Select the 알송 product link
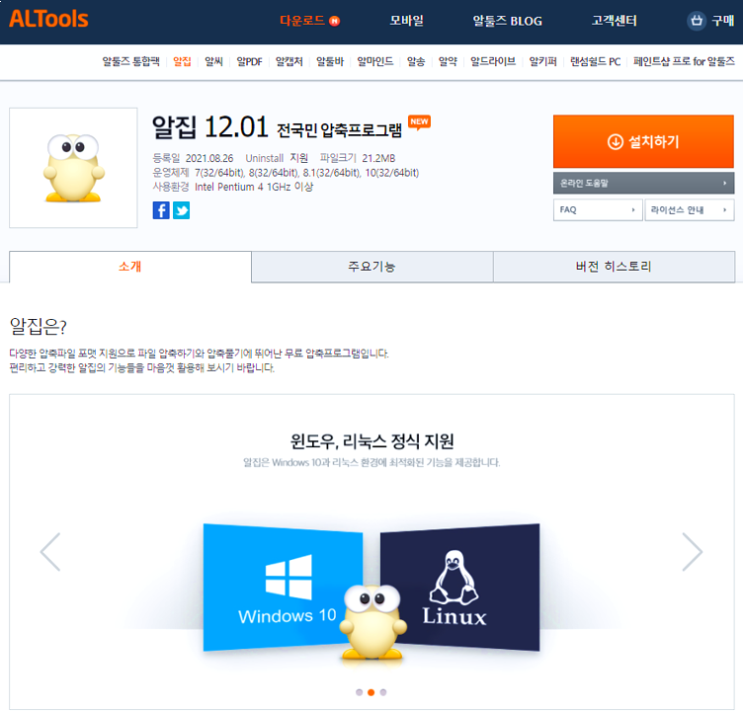This screenshot has height=711, width=743. pyautogui.click(x=416, y=62)
